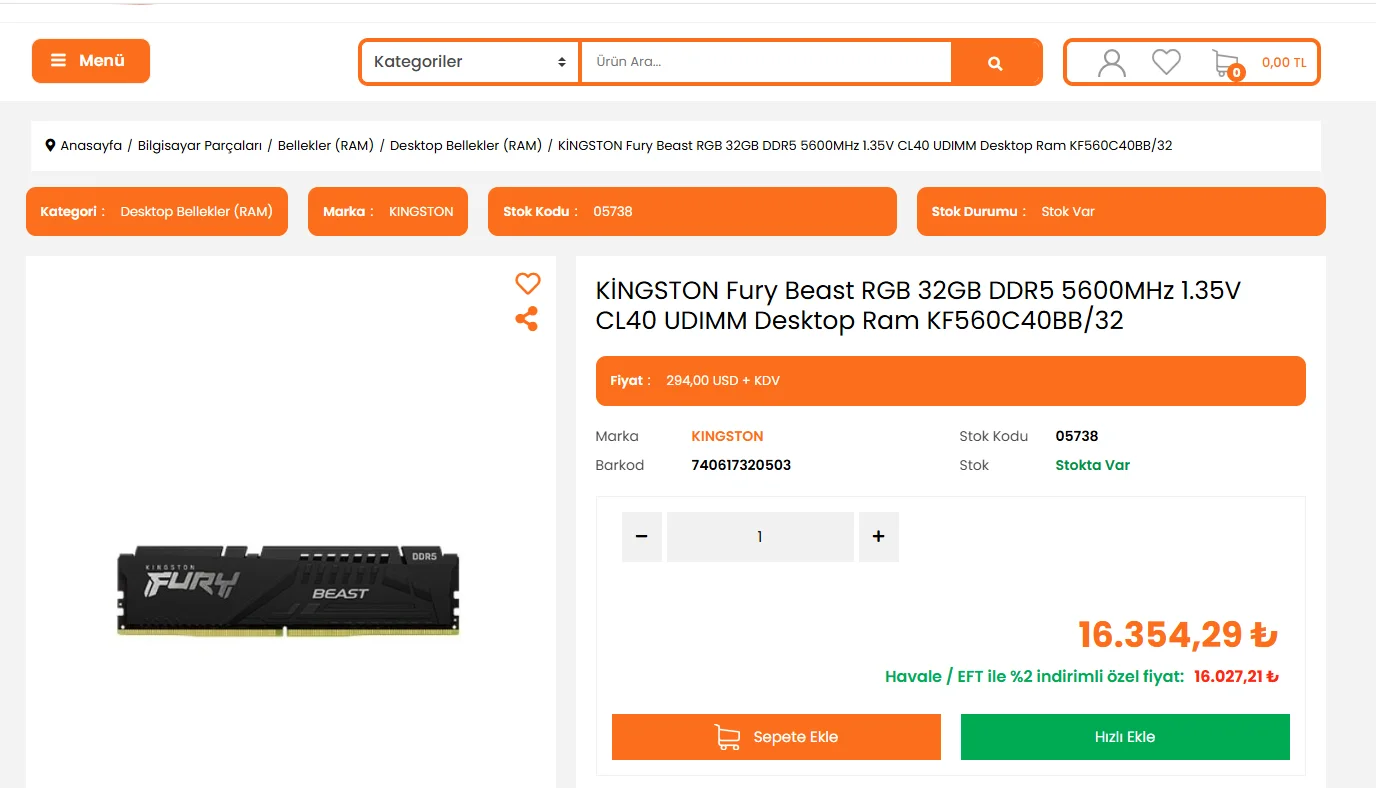Add product to favorites with heart icon
1376x788 pixels.
point(528,283)
